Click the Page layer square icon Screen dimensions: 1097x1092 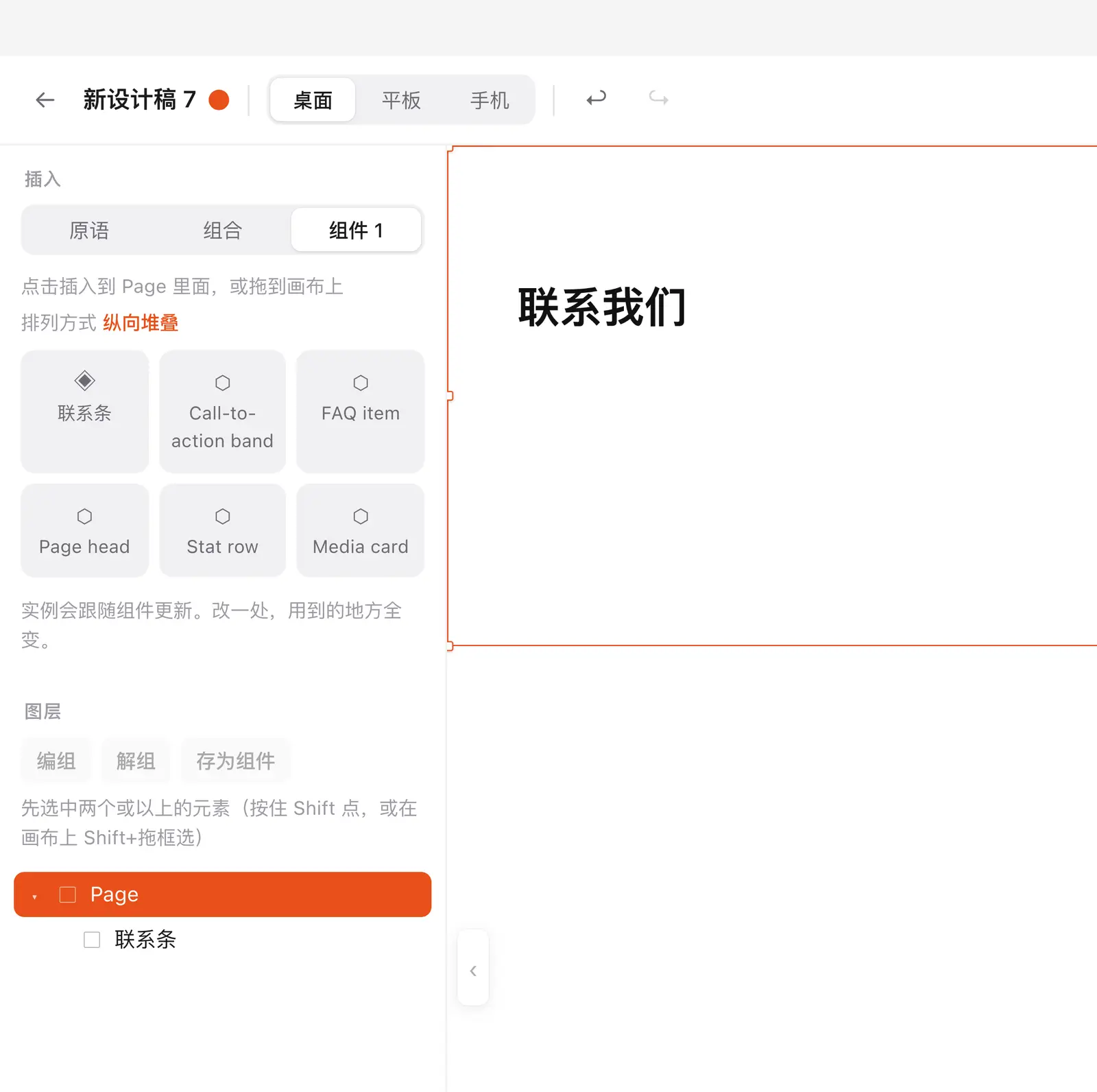pyautogui.click(x=68, y=894)
